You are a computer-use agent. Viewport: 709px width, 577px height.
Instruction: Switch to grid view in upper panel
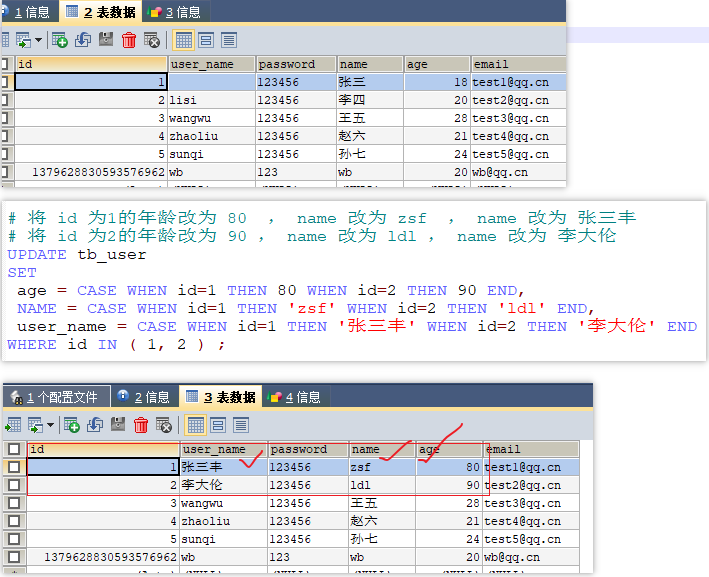[183, 40]
